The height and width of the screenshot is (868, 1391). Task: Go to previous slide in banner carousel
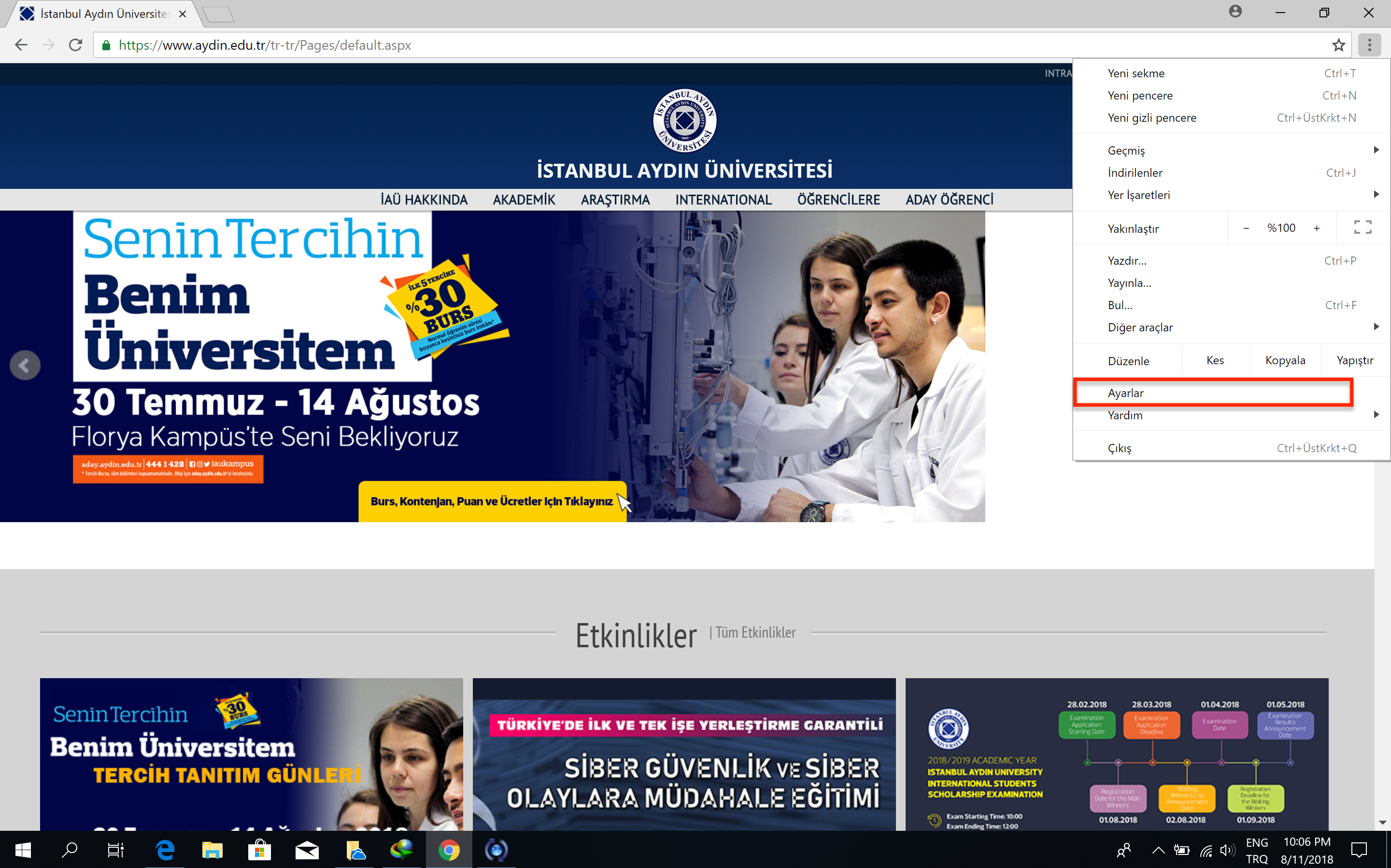click(25, 365)
